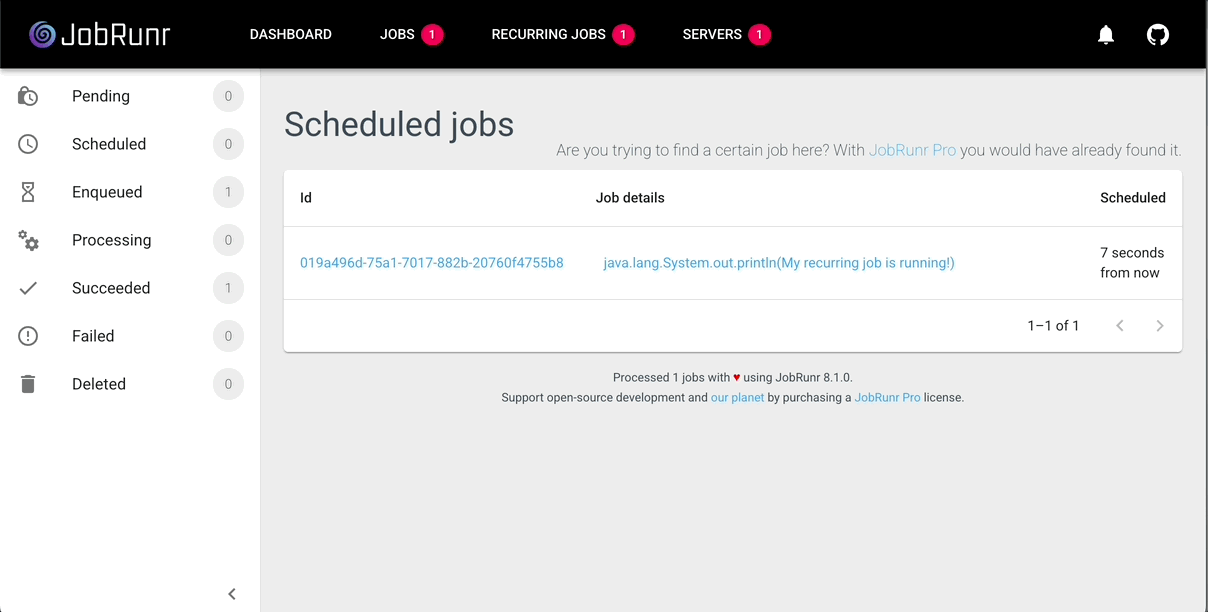
Task: Go to previous page of jobs
Action: 1120,326
